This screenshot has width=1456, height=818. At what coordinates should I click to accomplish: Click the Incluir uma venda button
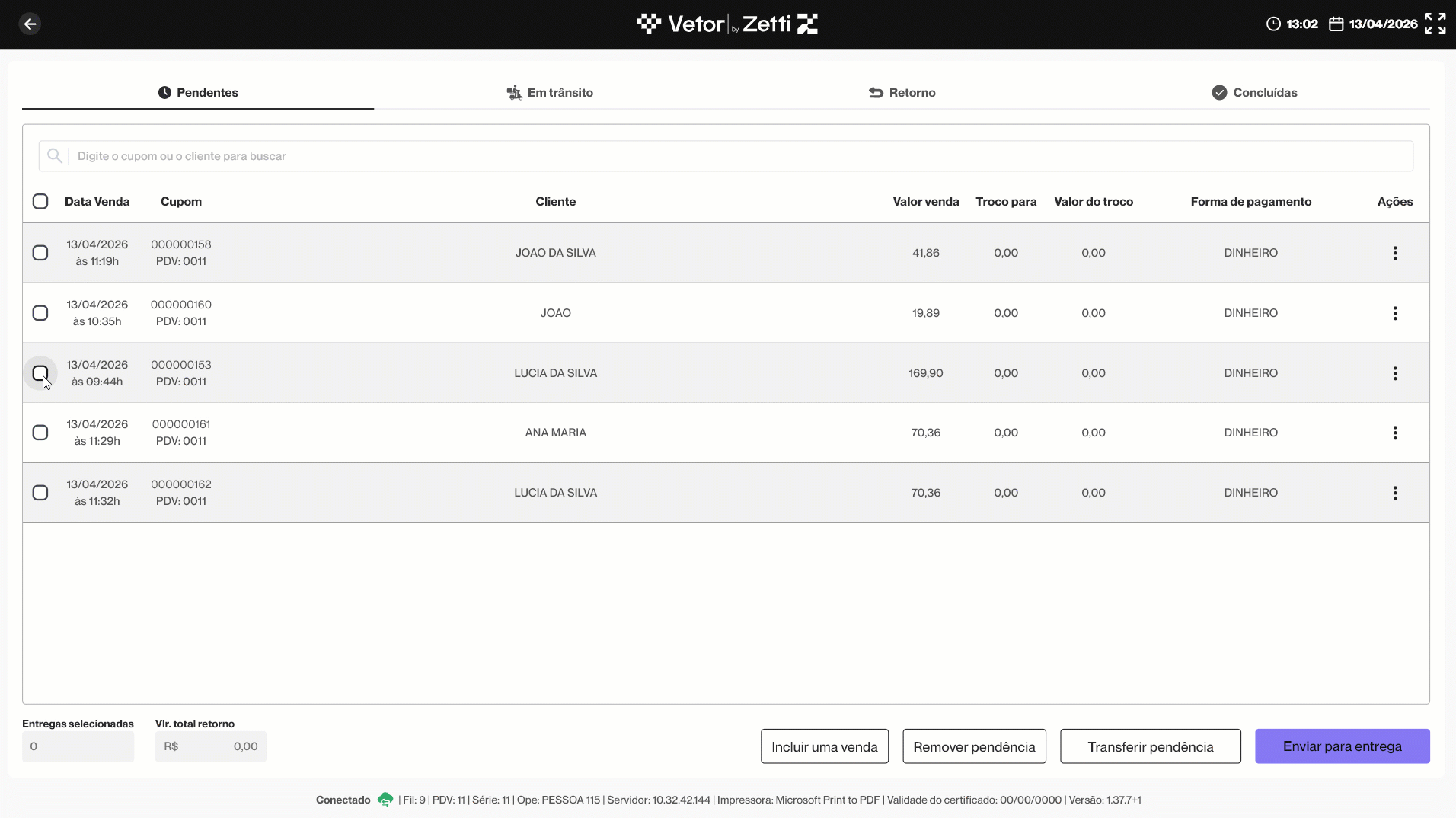[824, 746]
